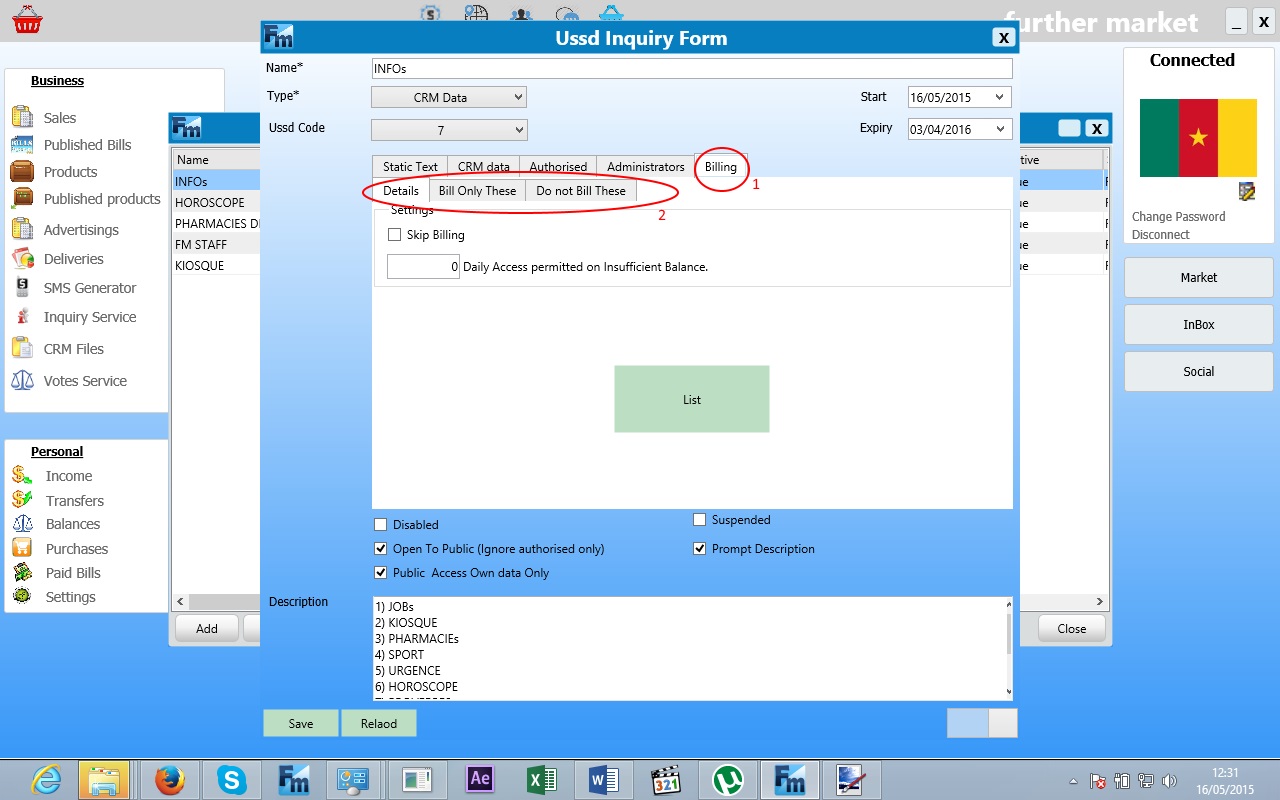1280x800 pixels.
Task: Tick the Suspended checkbox
Action: click(699, 520)
